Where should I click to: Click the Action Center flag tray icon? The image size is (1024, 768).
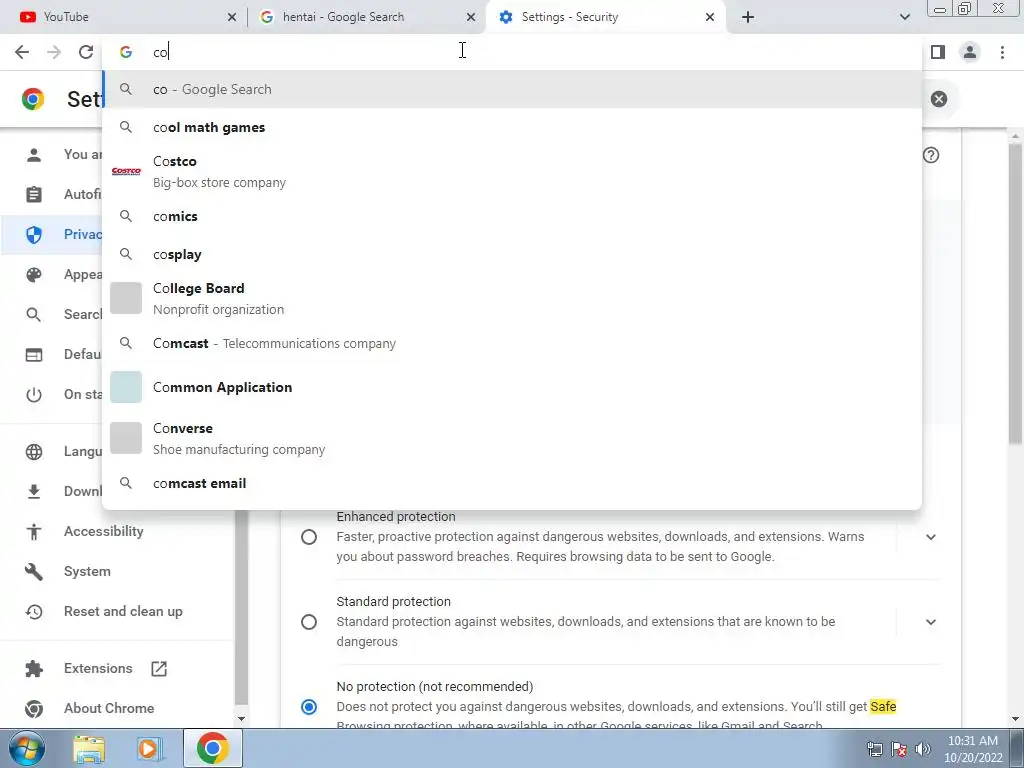tap(899, 749)
